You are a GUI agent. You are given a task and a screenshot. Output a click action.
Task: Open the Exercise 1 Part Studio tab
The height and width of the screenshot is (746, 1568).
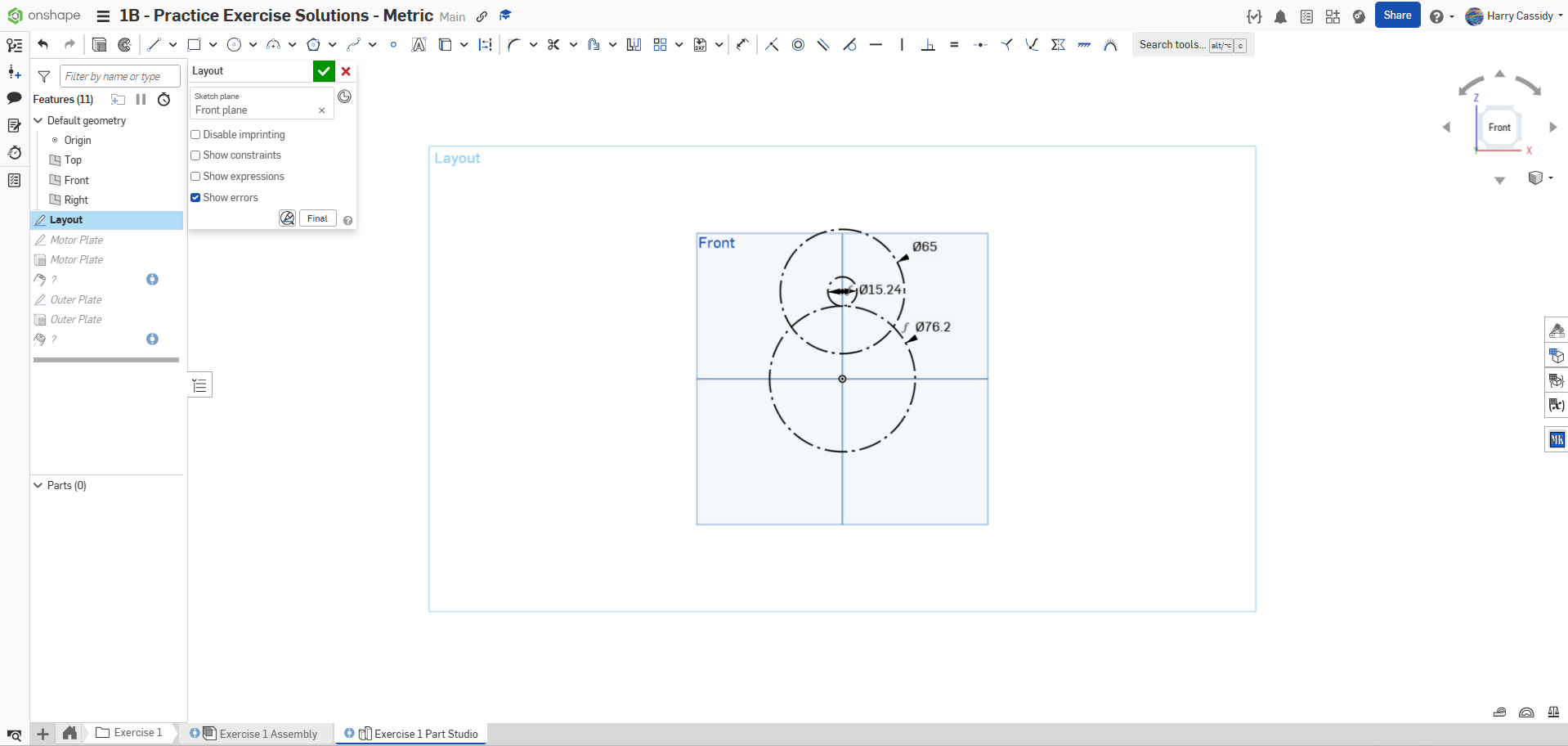[425, 734]
